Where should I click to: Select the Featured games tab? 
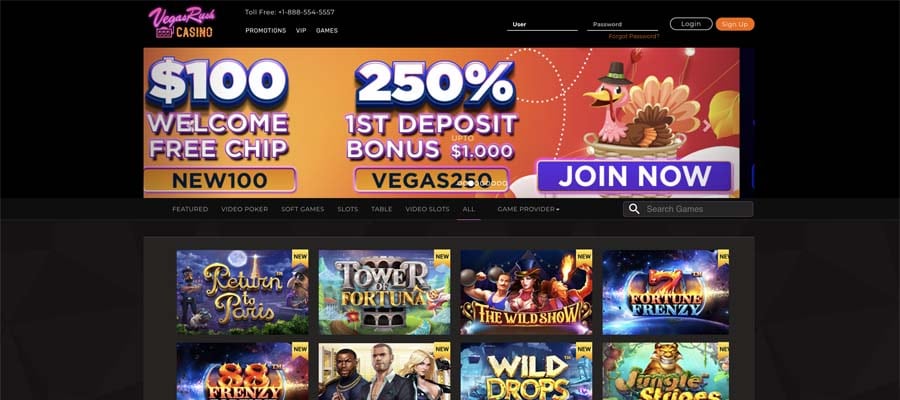(190, 209)
